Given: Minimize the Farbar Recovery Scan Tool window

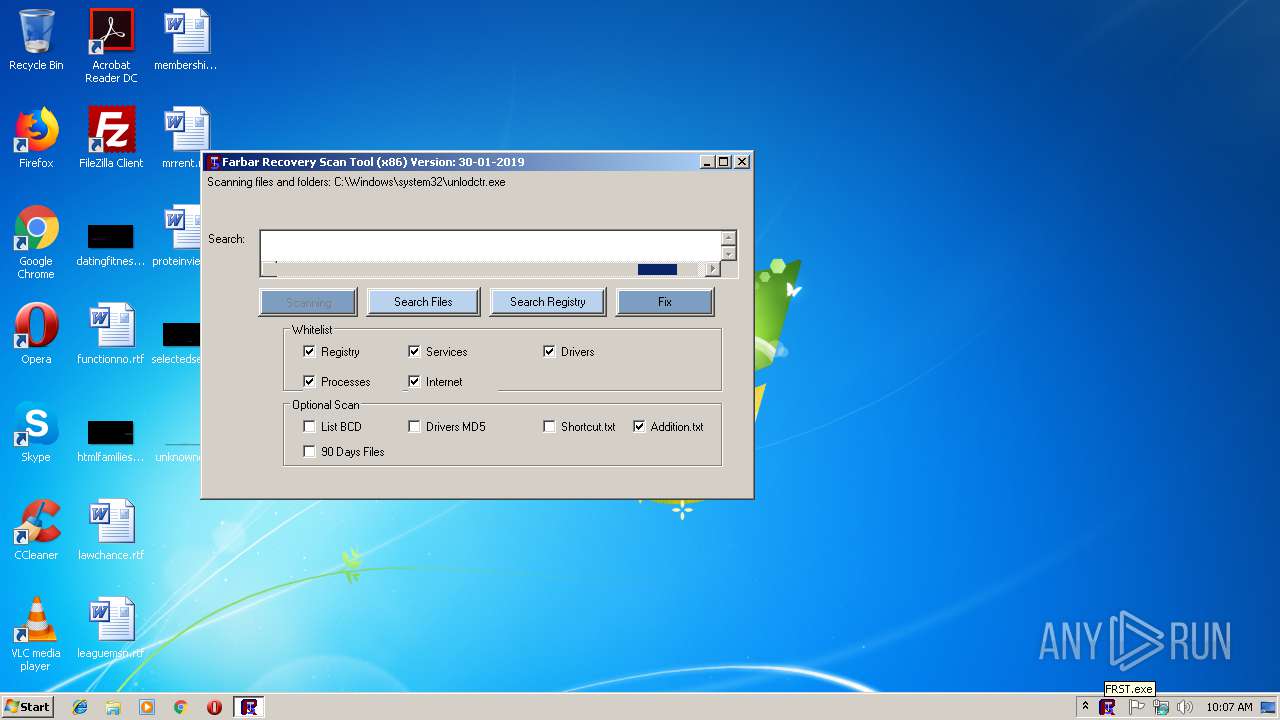Looking at the screenshot, I should pyautogui.click(x=707, y=162).
